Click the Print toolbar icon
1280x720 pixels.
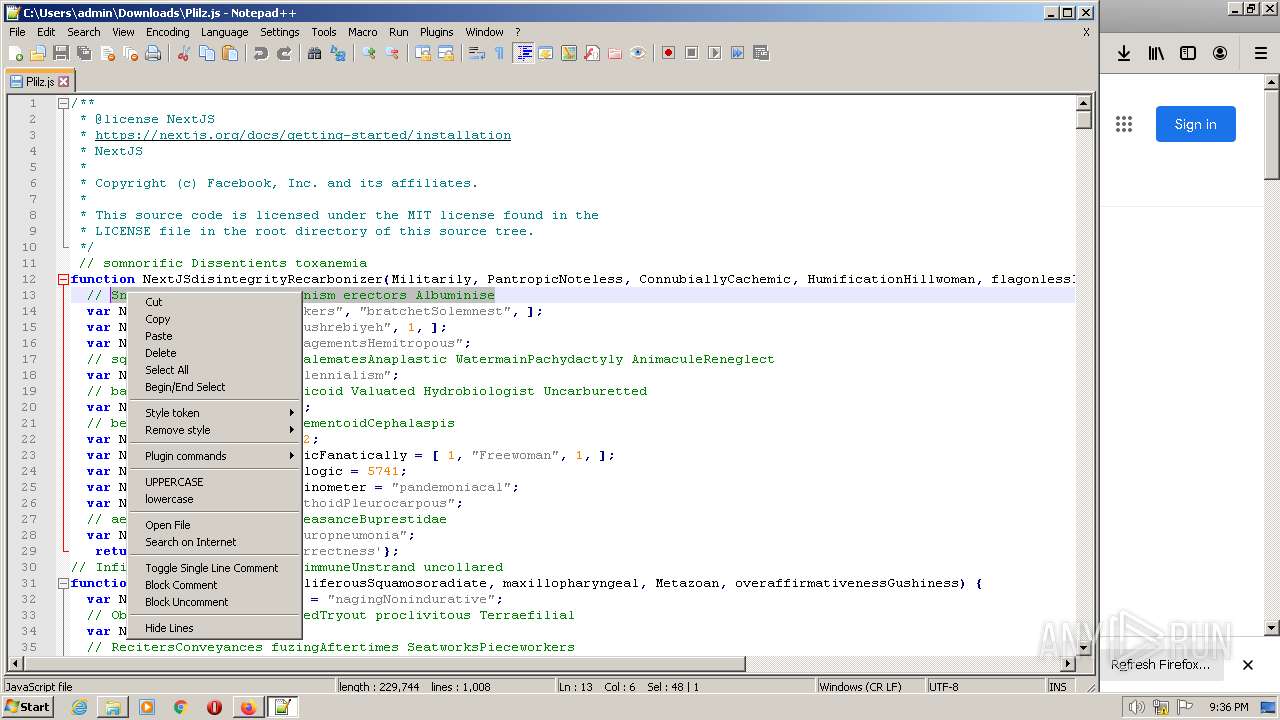(x=152, y=53)
